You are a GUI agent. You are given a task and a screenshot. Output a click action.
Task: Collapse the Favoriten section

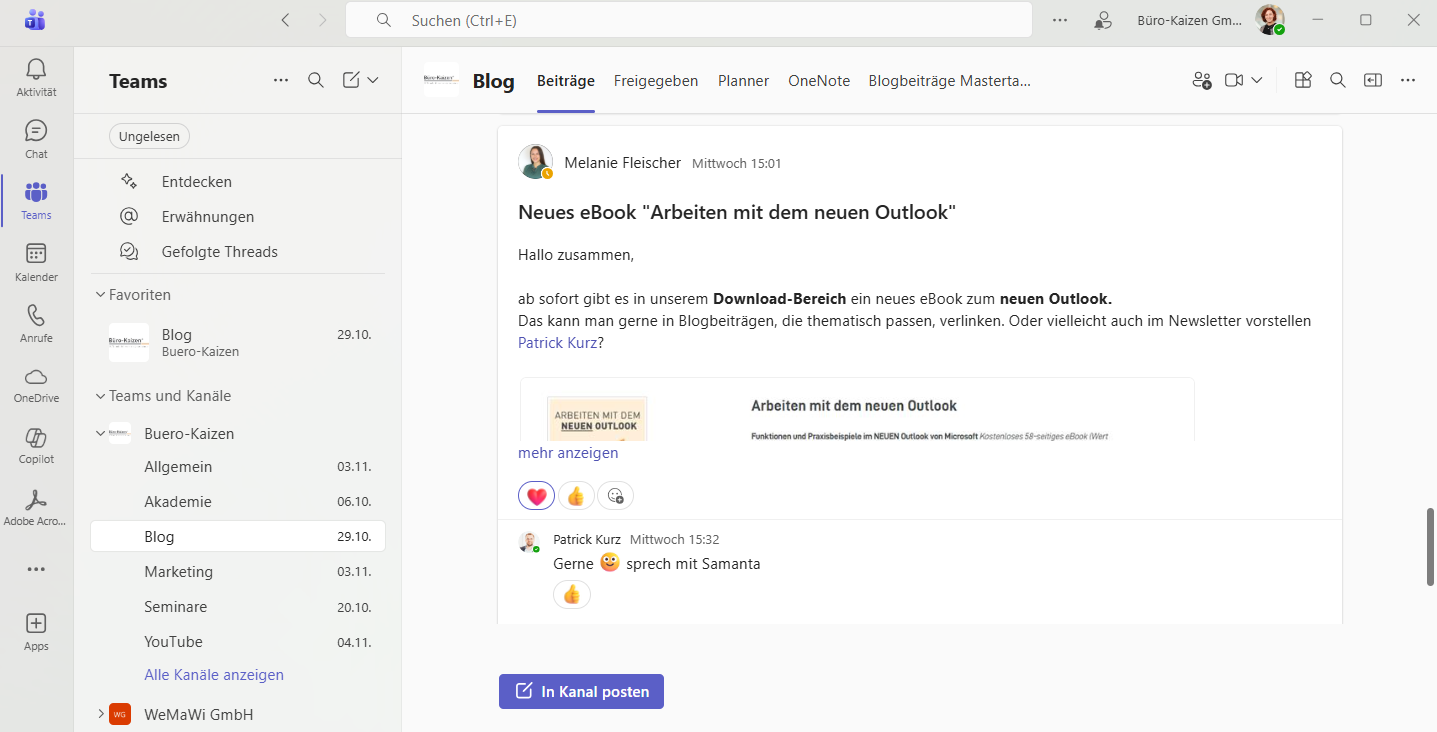pos(101,295)
